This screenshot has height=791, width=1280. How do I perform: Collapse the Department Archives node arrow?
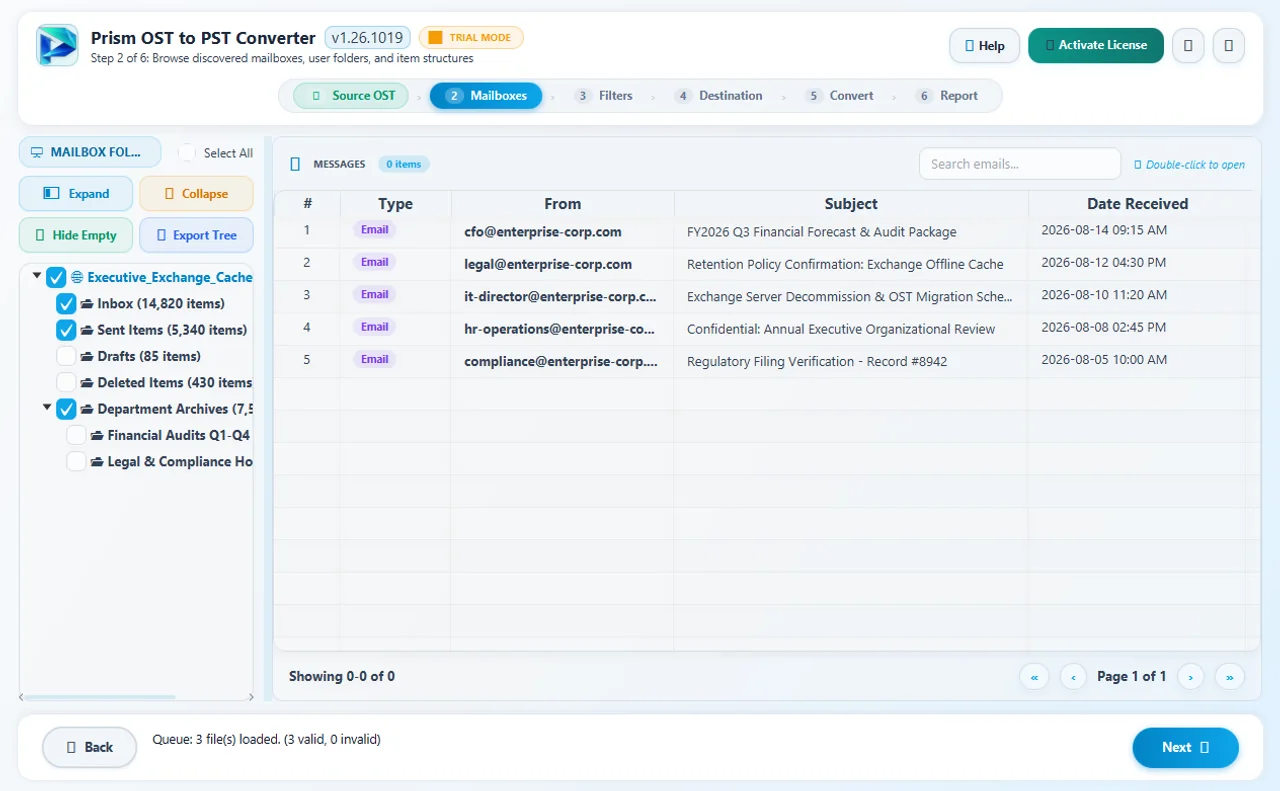click(x=47, y=408)
